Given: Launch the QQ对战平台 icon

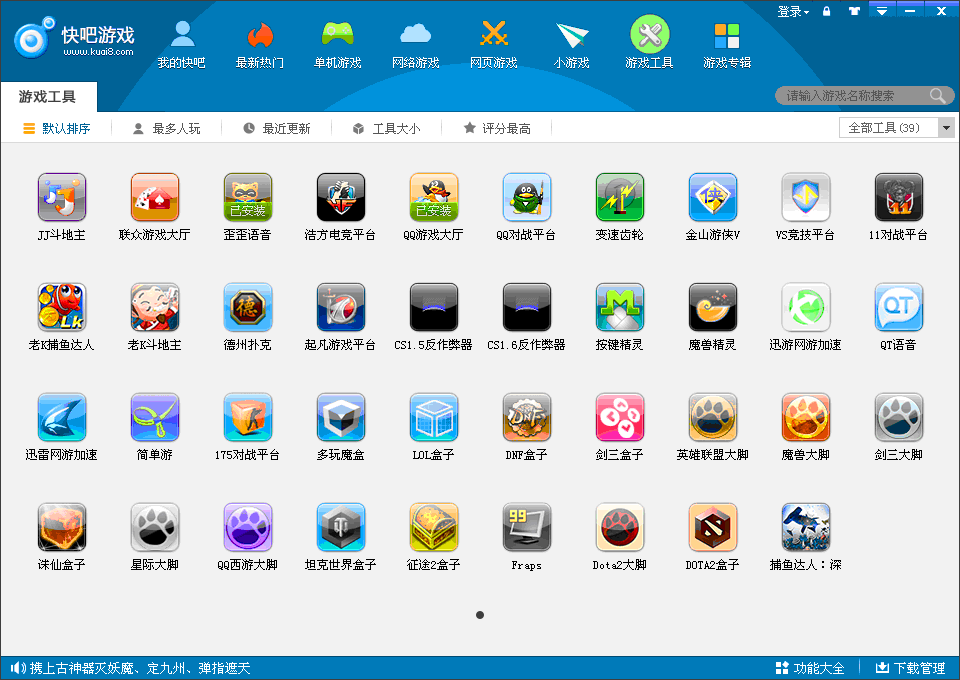Looking at the screenshot, I should pyautogui.click(x=526, y=197).
